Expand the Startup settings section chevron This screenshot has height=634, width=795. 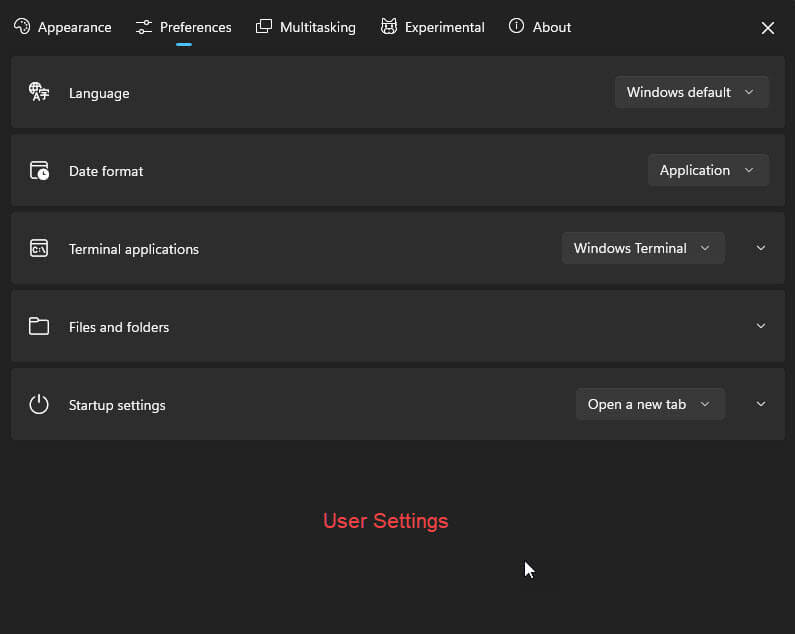click(761, 404)
